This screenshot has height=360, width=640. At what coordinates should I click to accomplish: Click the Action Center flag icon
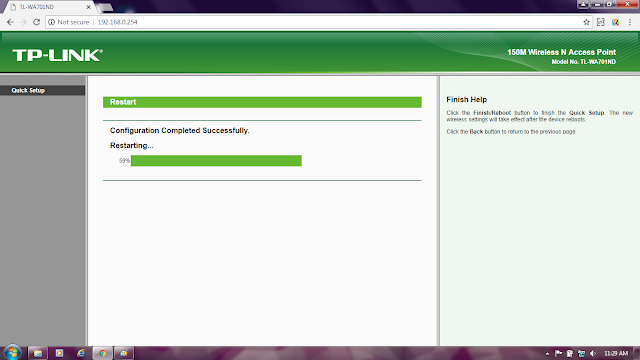(x=558, y=353)
